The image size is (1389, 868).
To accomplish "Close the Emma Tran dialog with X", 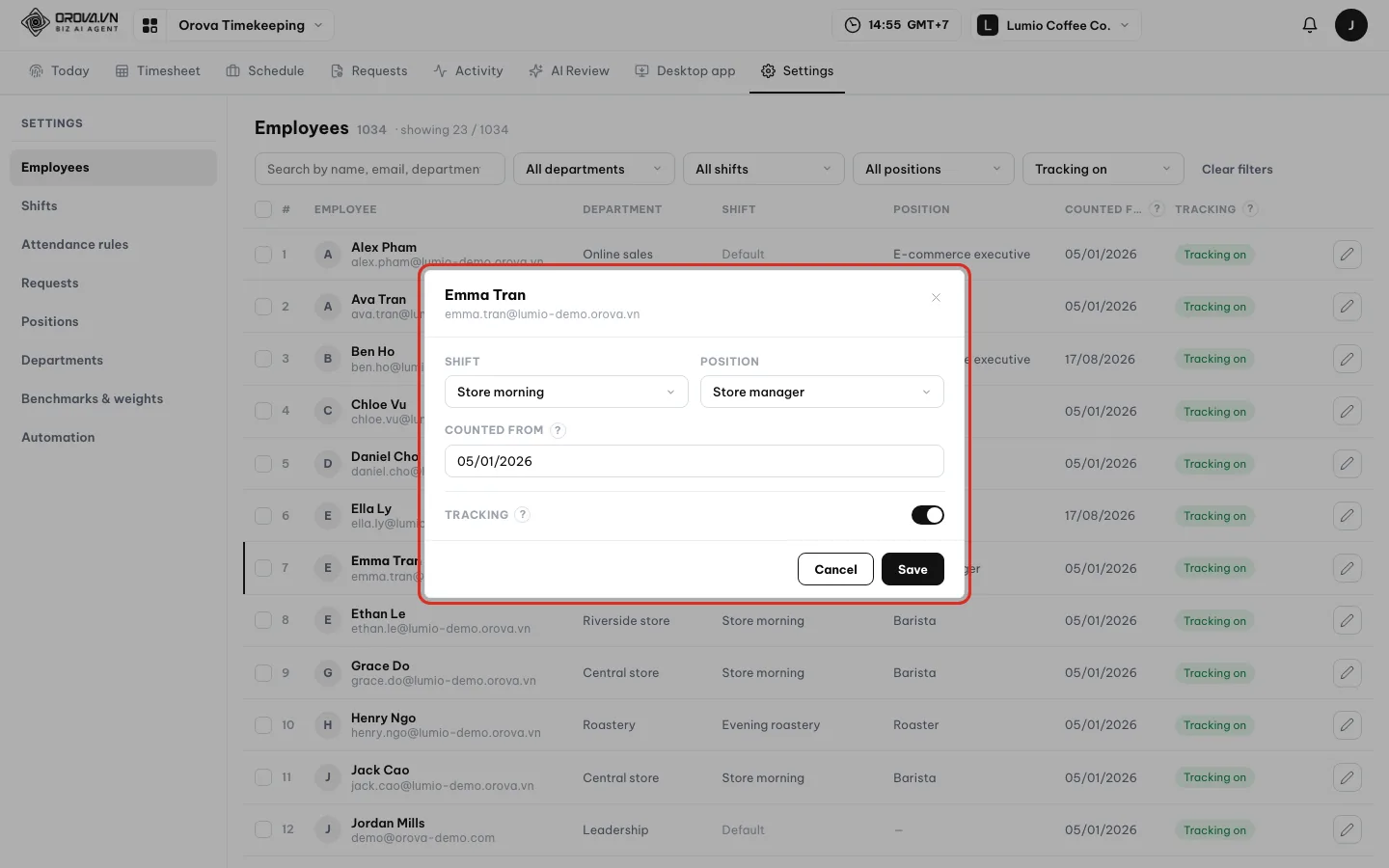I will point(936,297).
